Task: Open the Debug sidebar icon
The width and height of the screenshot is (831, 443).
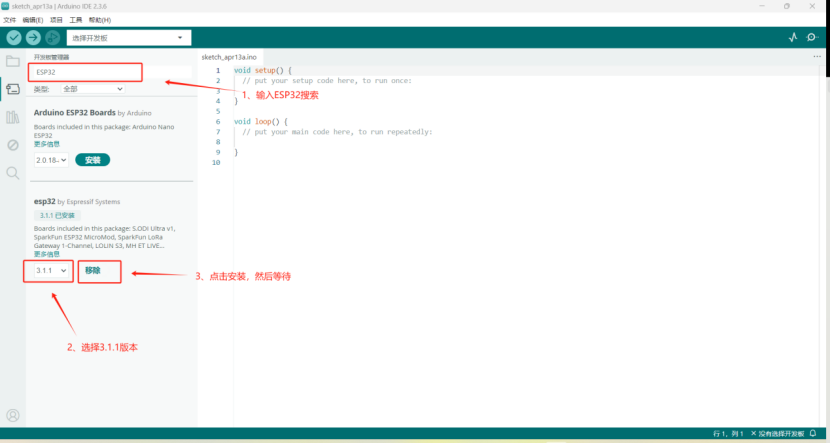Action: point(13,145)
